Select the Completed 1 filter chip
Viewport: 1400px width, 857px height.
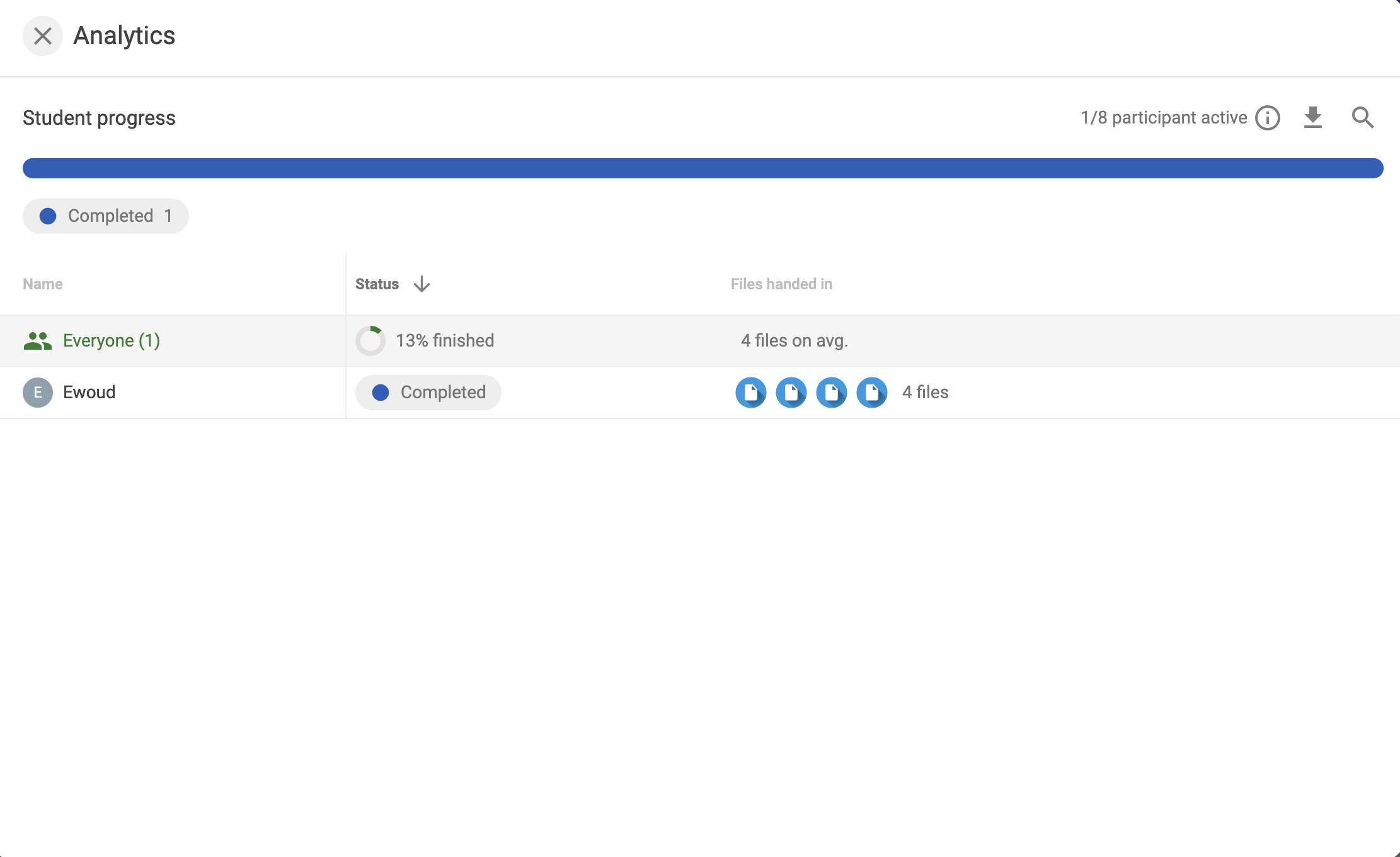point(106,216)
